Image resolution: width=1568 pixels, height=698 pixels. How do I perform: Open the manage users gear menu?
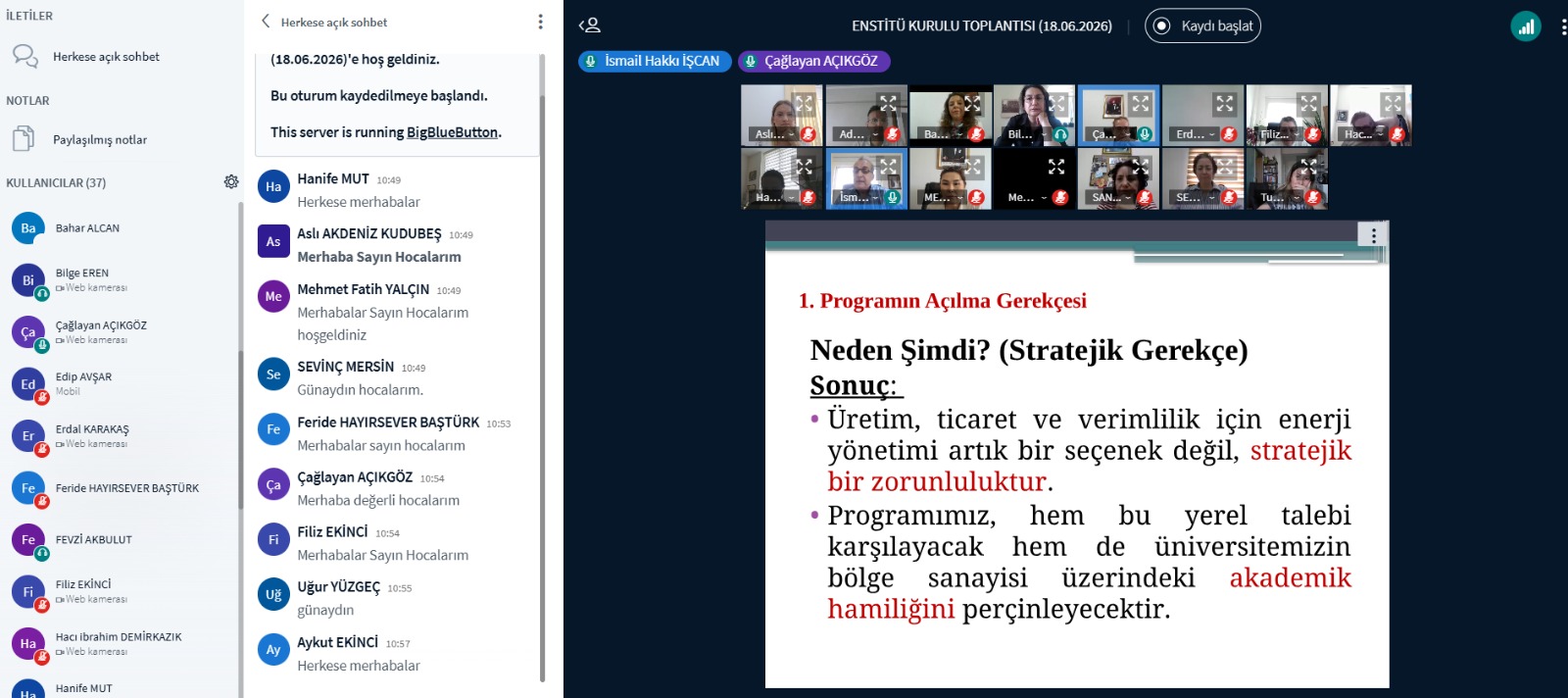point(231,181)
